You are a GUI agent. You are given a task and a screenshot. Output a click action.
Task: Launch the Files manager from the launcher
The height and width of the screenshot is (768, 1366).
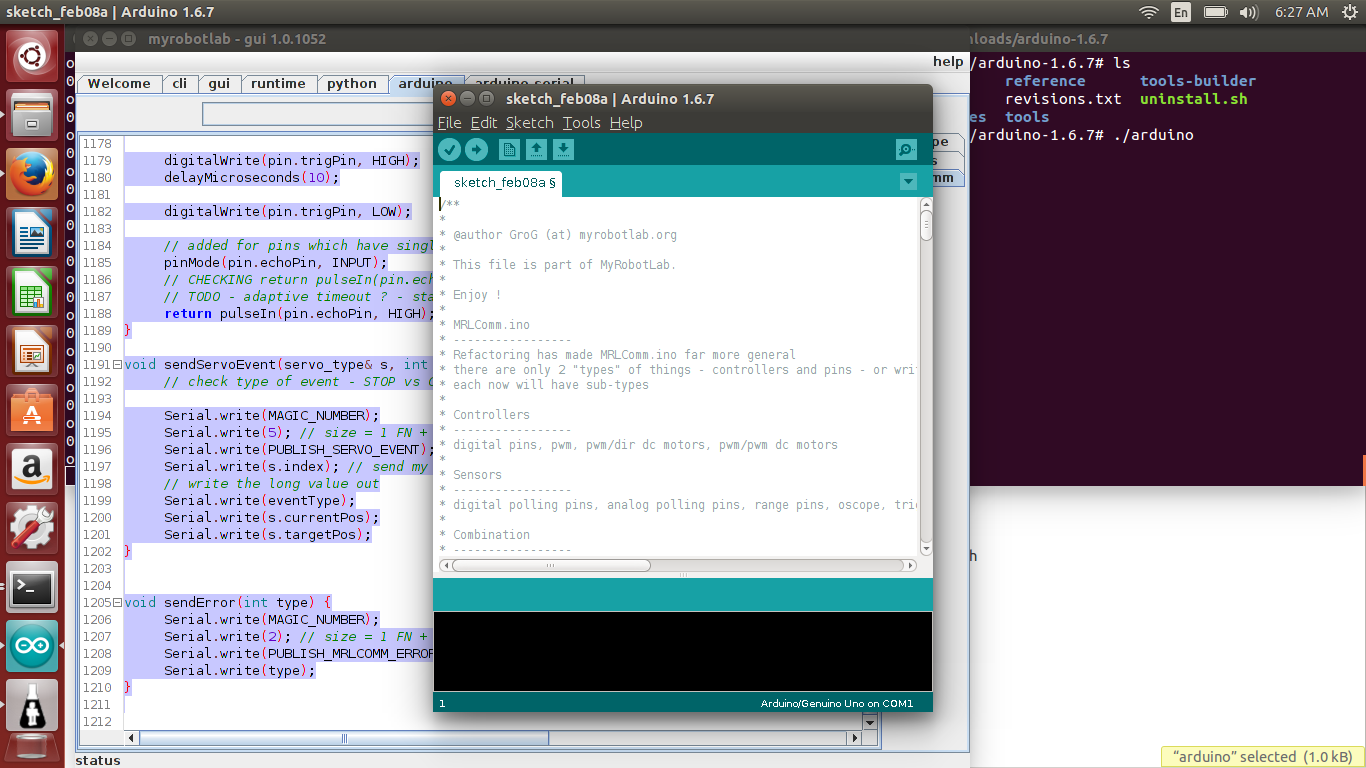(x=32, y=115)
